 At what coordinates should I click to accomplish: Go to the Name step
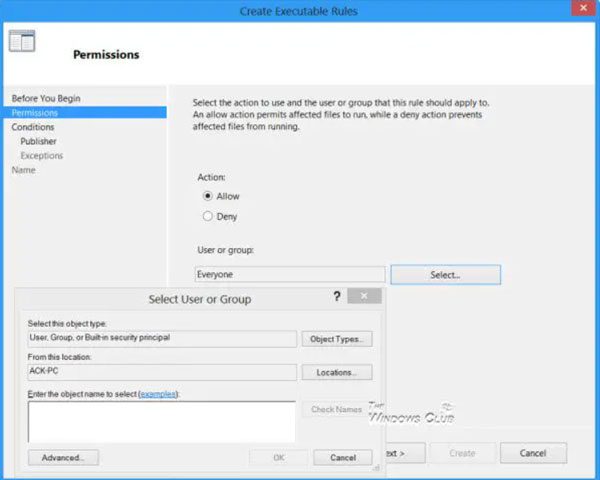23,170
